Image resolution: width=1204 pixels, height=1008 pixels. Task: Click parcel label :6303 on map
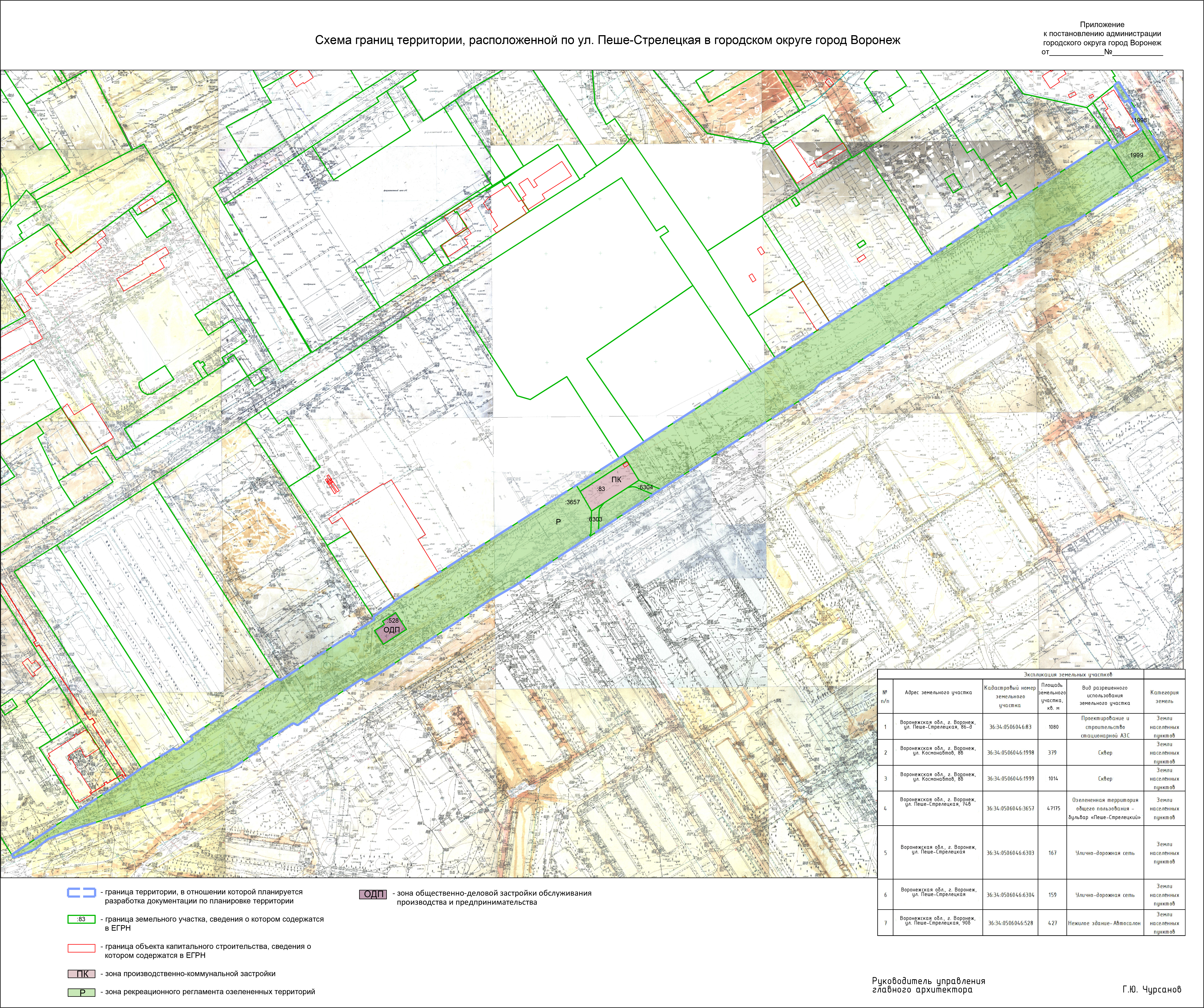(595, 520)
